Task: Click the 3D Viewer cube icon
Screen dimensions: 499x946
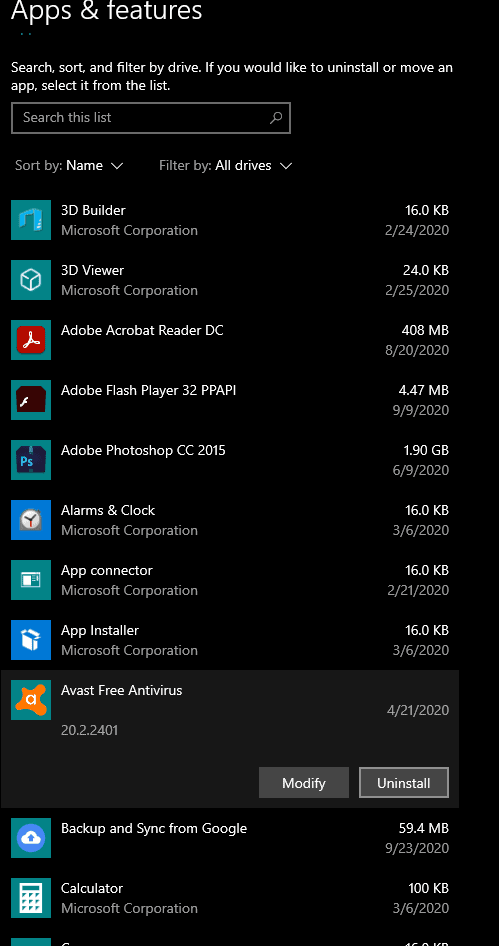Action: 31,280
